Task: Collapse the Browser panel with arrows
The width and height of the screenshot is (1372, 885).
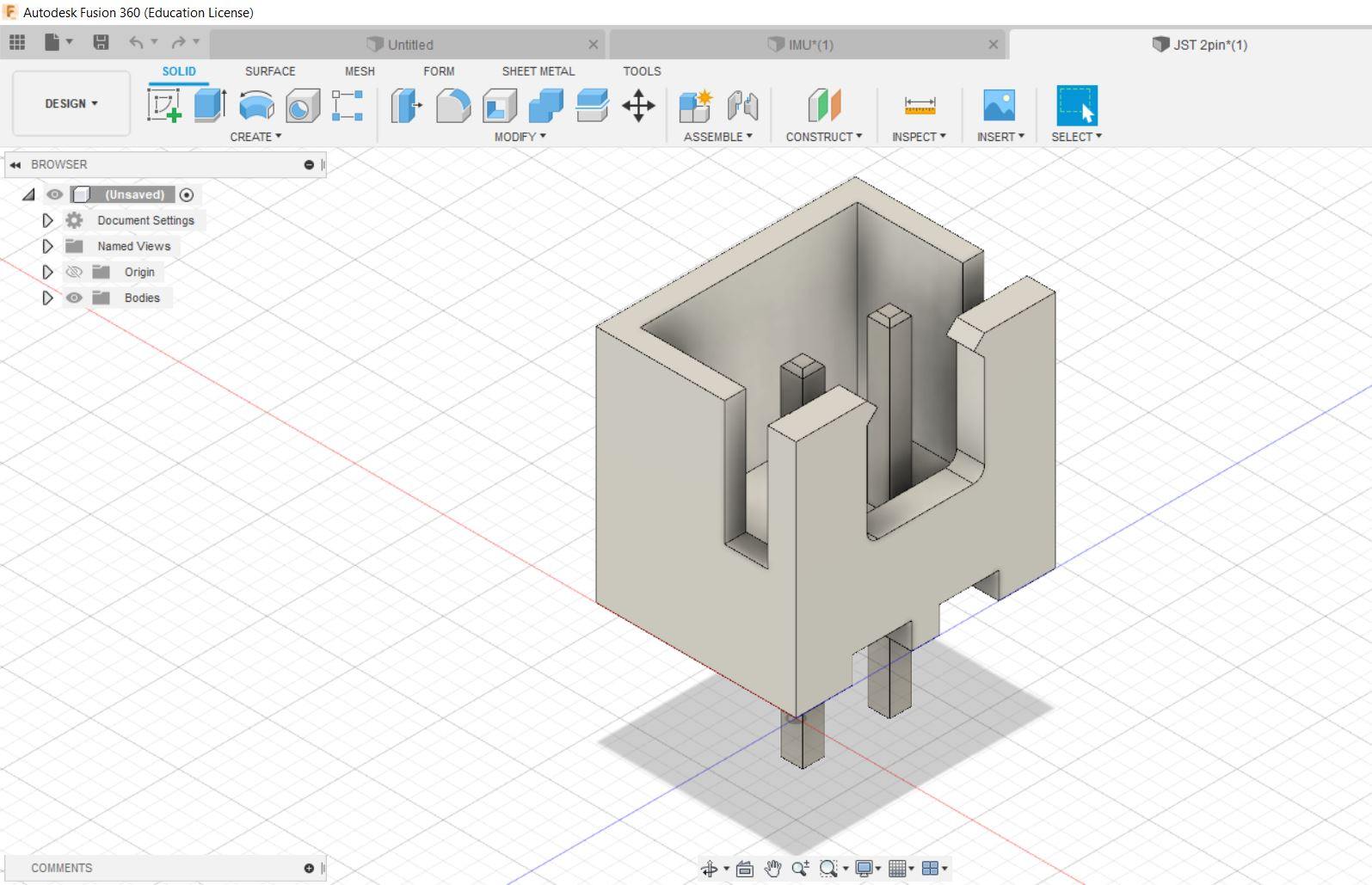Action: (15, 164)
